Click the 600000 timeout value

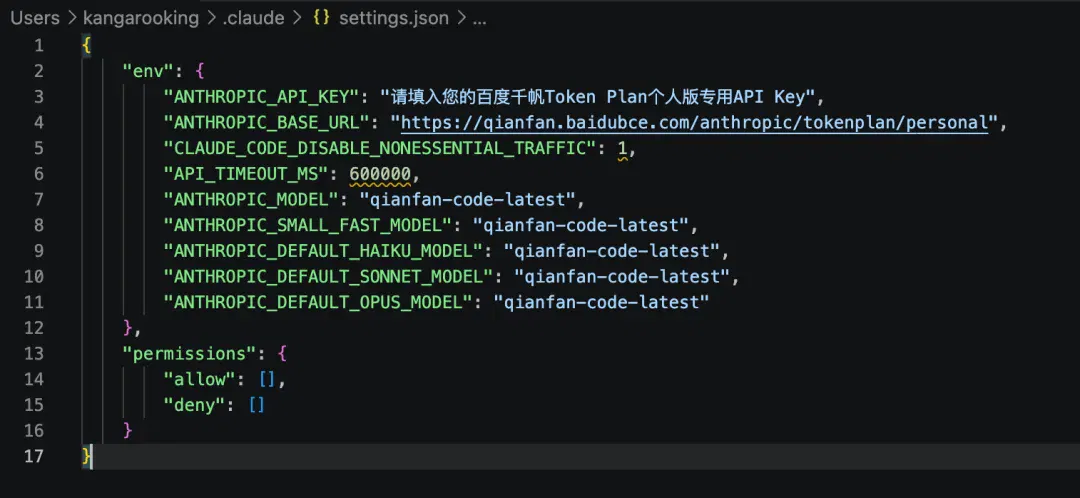click(380, 174)
